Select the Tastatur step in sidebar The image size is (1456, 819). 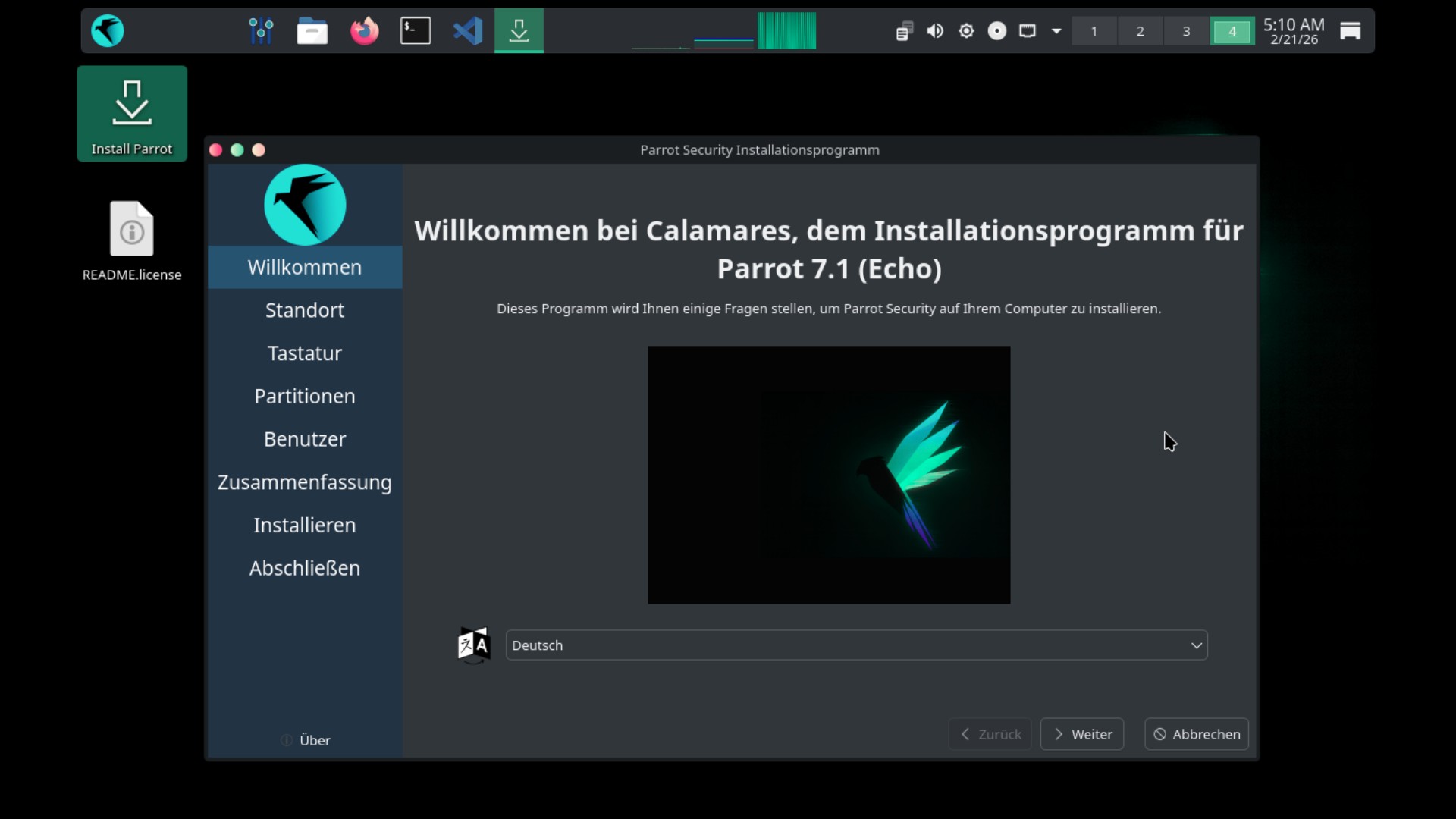(x=305, y=353)
